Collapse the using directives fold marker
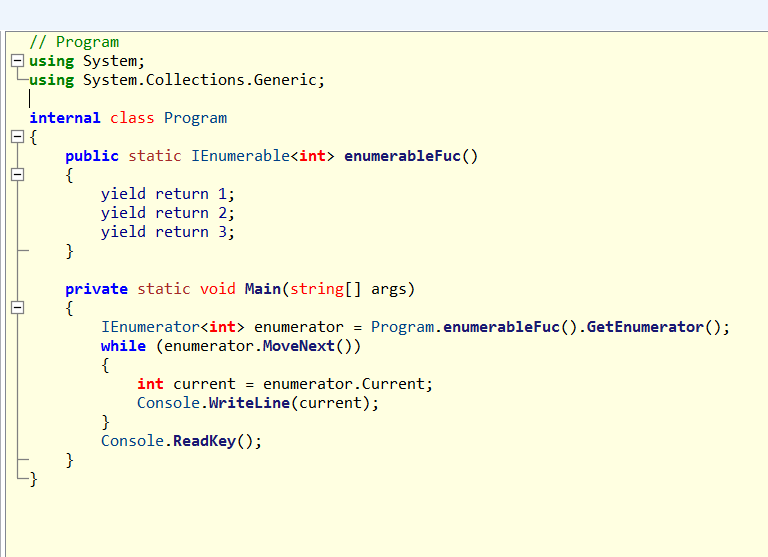This screenshot has width=768, height=557. tap(17, 61)
